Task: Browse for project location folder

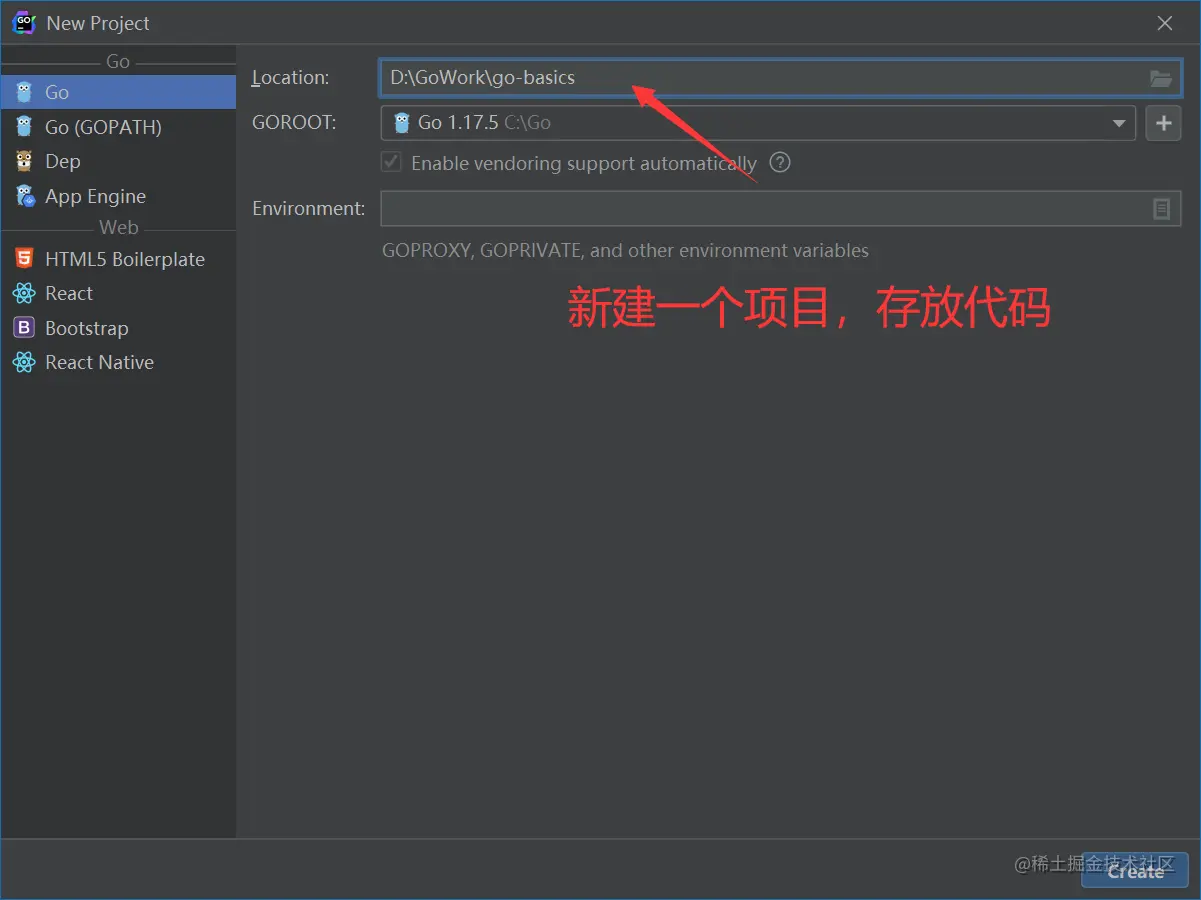Action: pos(1160,78)
